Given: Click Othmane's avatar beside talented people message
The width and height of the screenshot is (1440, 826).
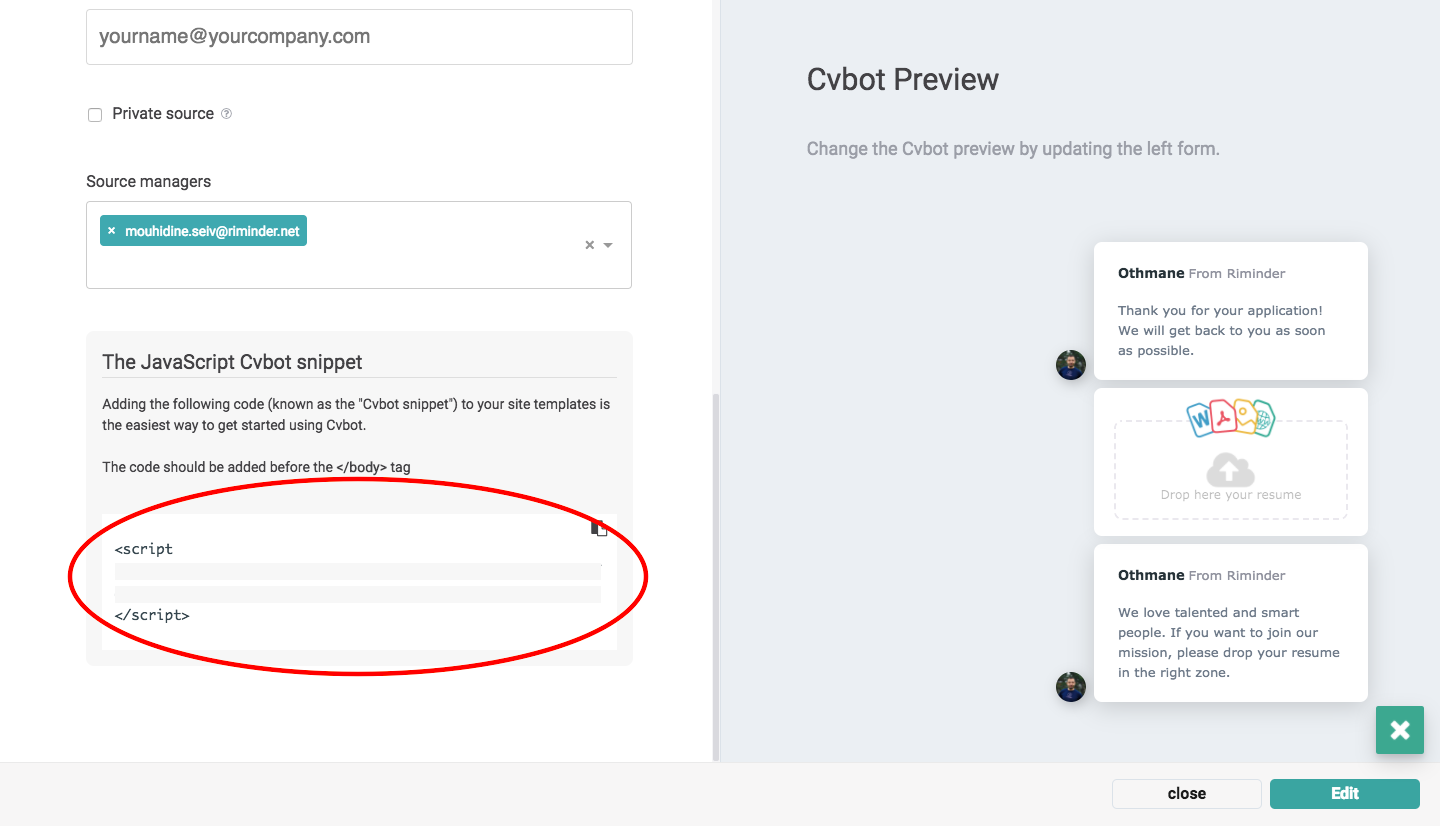Looking at the screenshot, I should click(1071, 687).
